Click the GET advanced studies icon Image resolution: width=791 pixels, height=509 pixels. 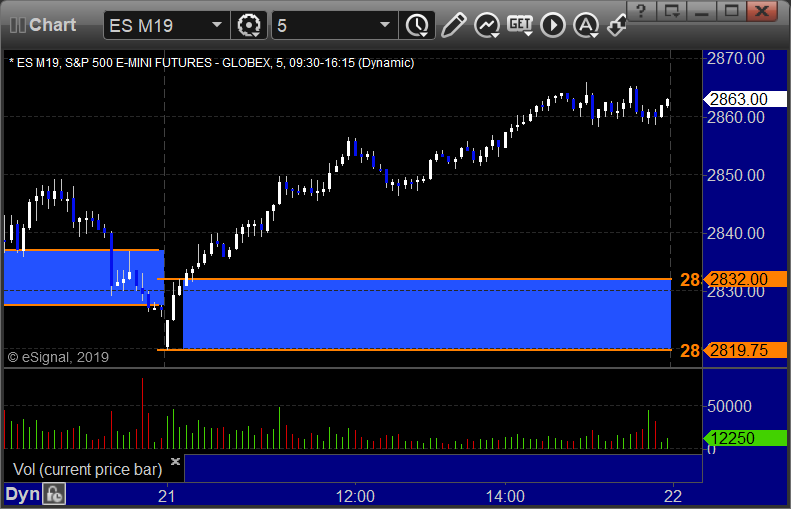click(520, 25)
